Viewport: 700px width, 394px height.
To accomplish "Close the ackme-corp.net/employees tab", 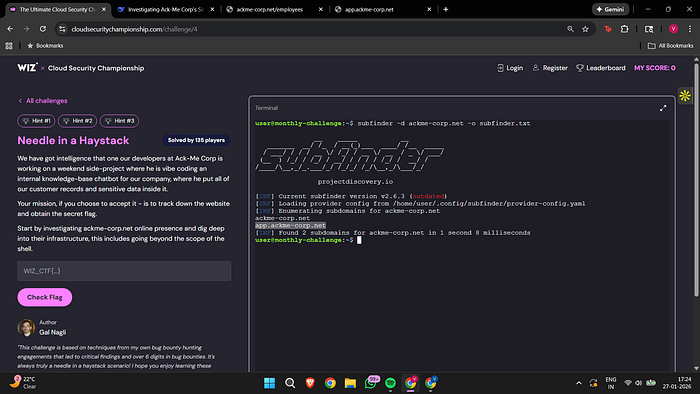I will point(321,9).
